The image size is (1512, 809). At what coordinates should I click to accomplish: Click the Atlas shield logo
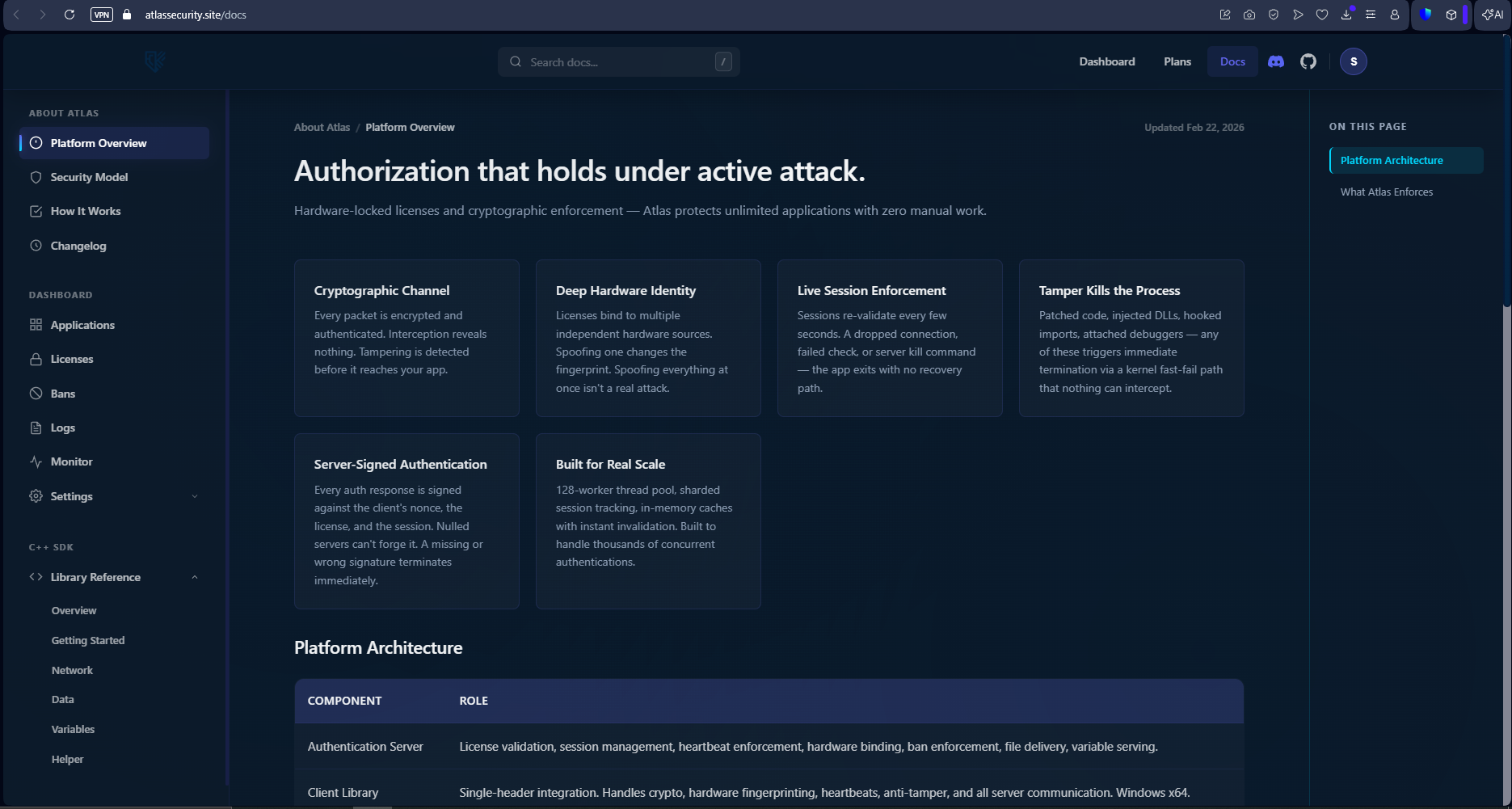155,61
